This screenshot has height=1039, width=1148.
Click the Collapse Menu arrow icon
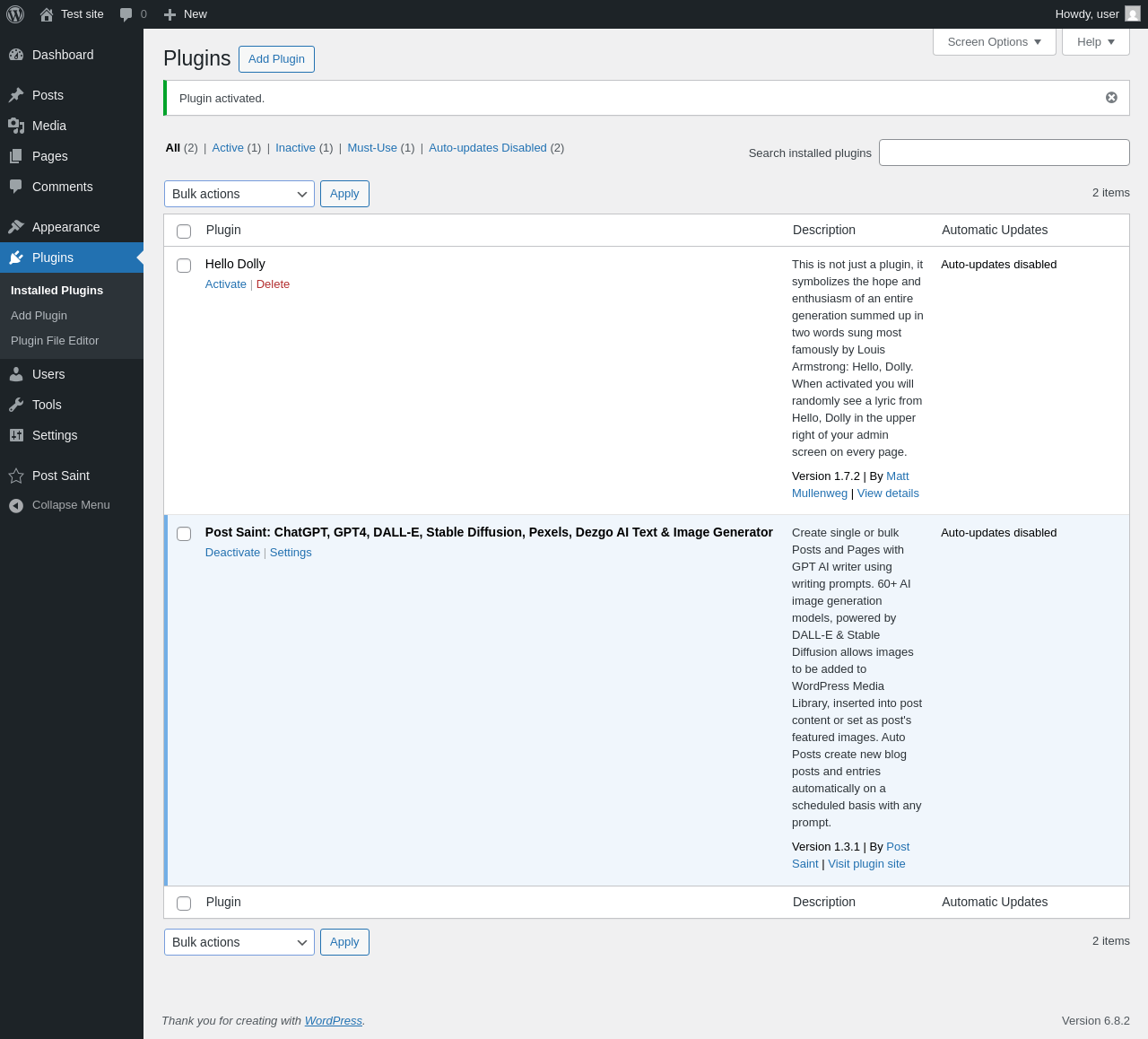[x=16, y=505]
